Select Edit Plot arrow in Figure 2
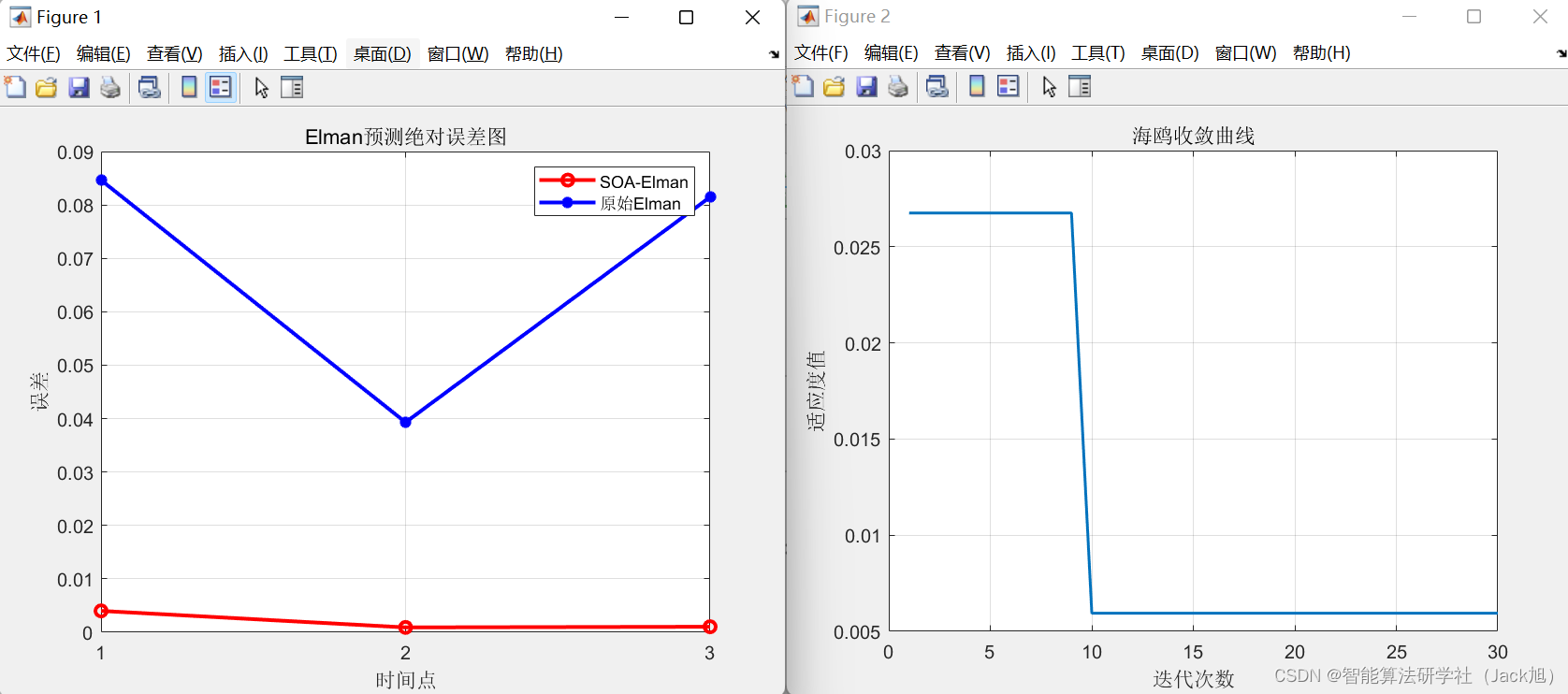Screen dimensions: 1568x694 1050,87
